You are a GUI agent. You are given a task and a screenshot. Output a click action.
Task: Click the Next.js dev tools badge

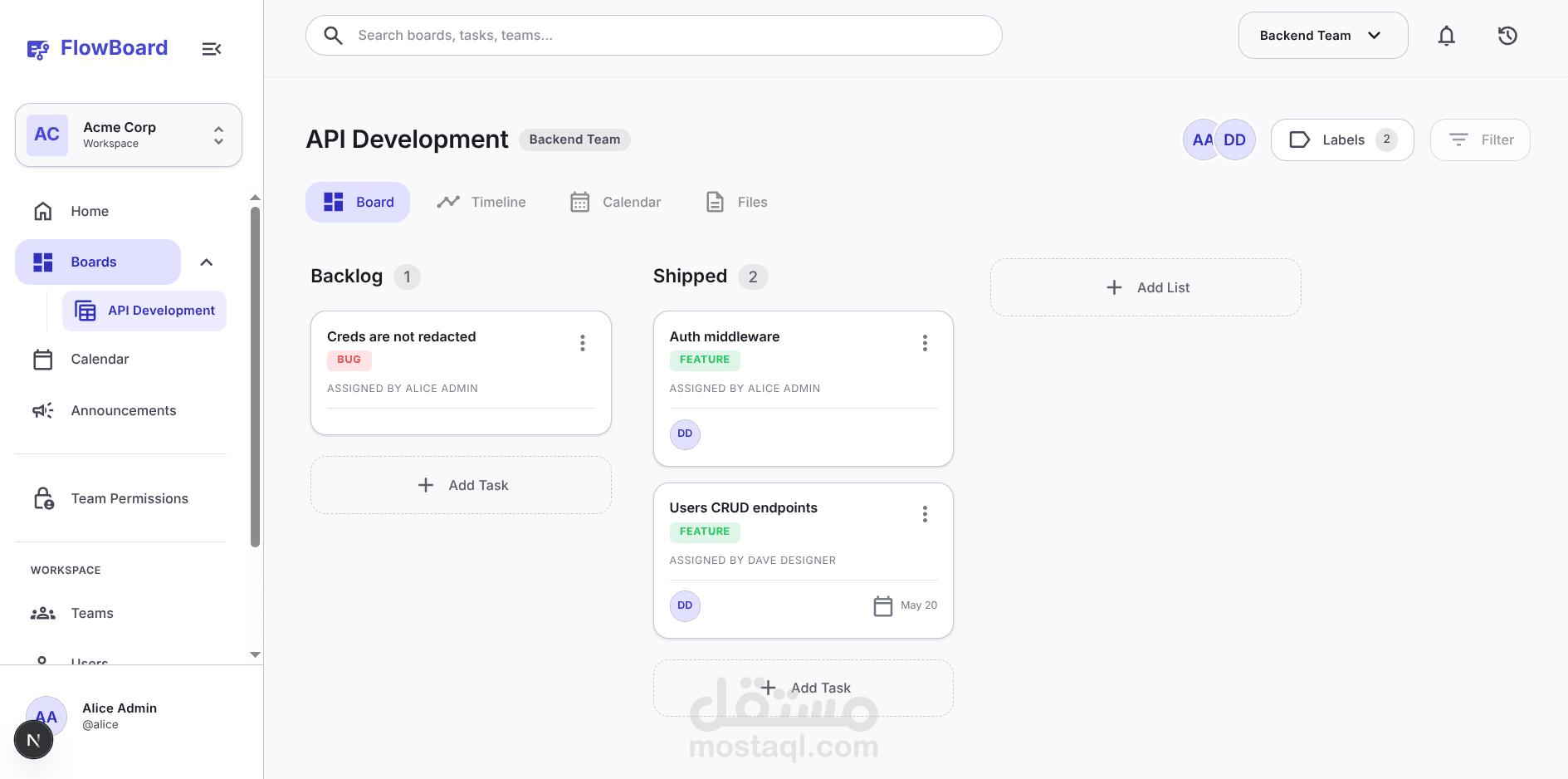coord(34,740)
